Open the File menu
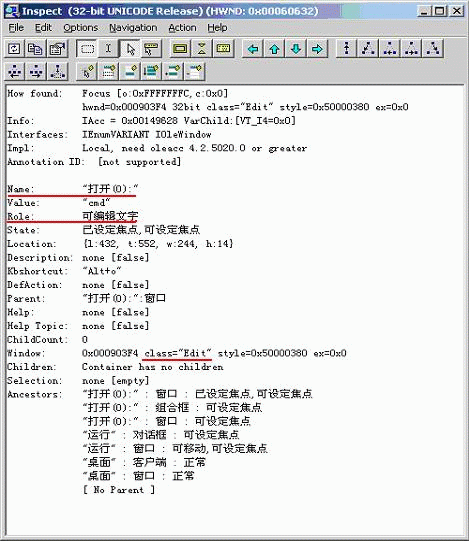Image resolution: width=469 pixels, height=541 pixels. (x=16, y=28)
